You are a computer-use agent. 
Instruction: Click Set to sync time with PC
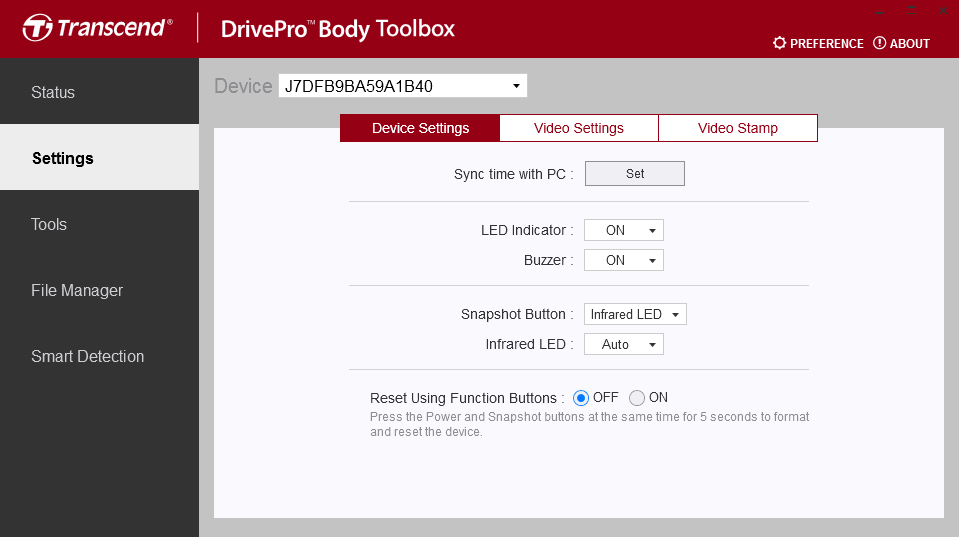click(x=635, y=174)
